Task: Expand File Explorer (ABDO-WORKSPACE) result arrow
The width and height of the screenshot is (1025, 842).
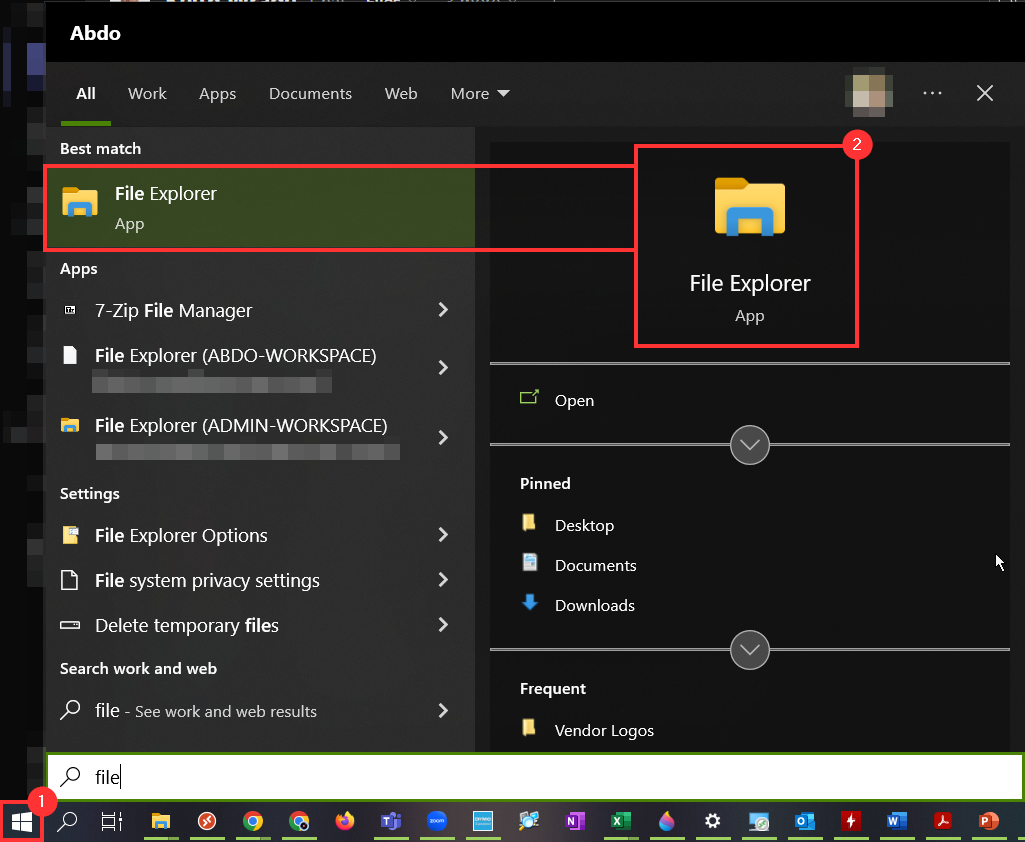Action: 443,367
